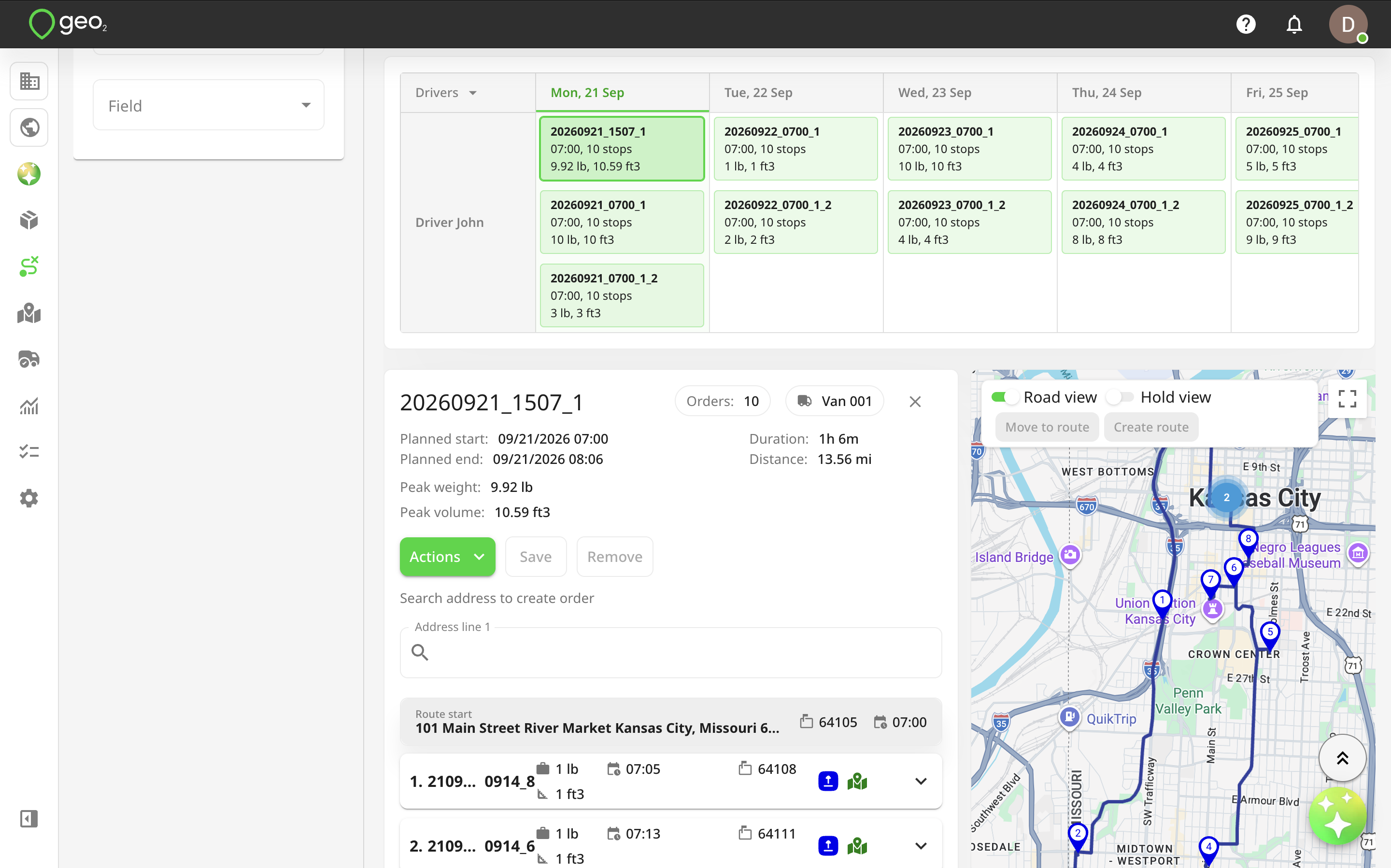Enable the Hold view switch
Image resolution: width=1391 pixels, height=868 pixels.
[x=1121, y=397]
